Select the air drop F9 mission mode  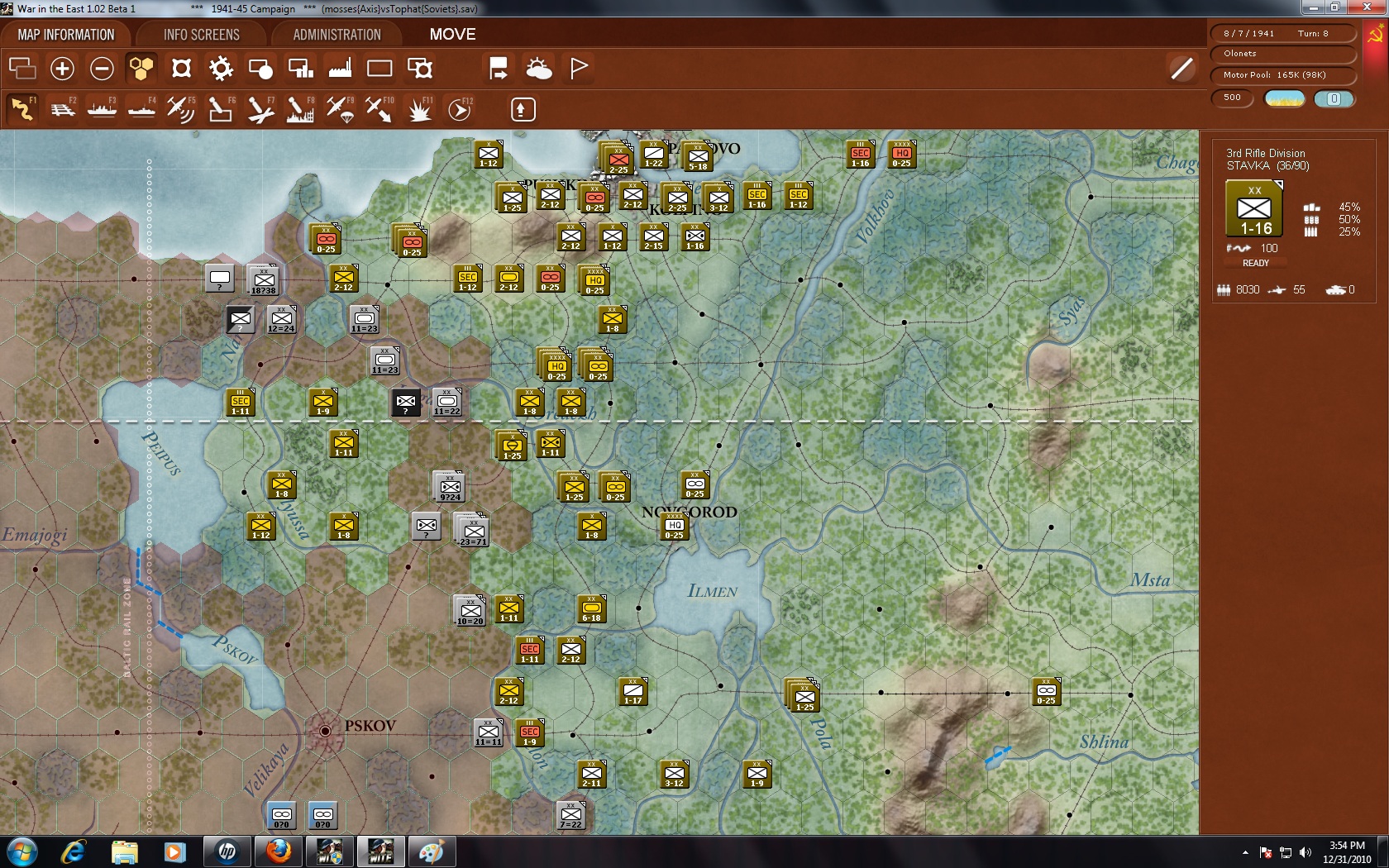click(339, 107)
